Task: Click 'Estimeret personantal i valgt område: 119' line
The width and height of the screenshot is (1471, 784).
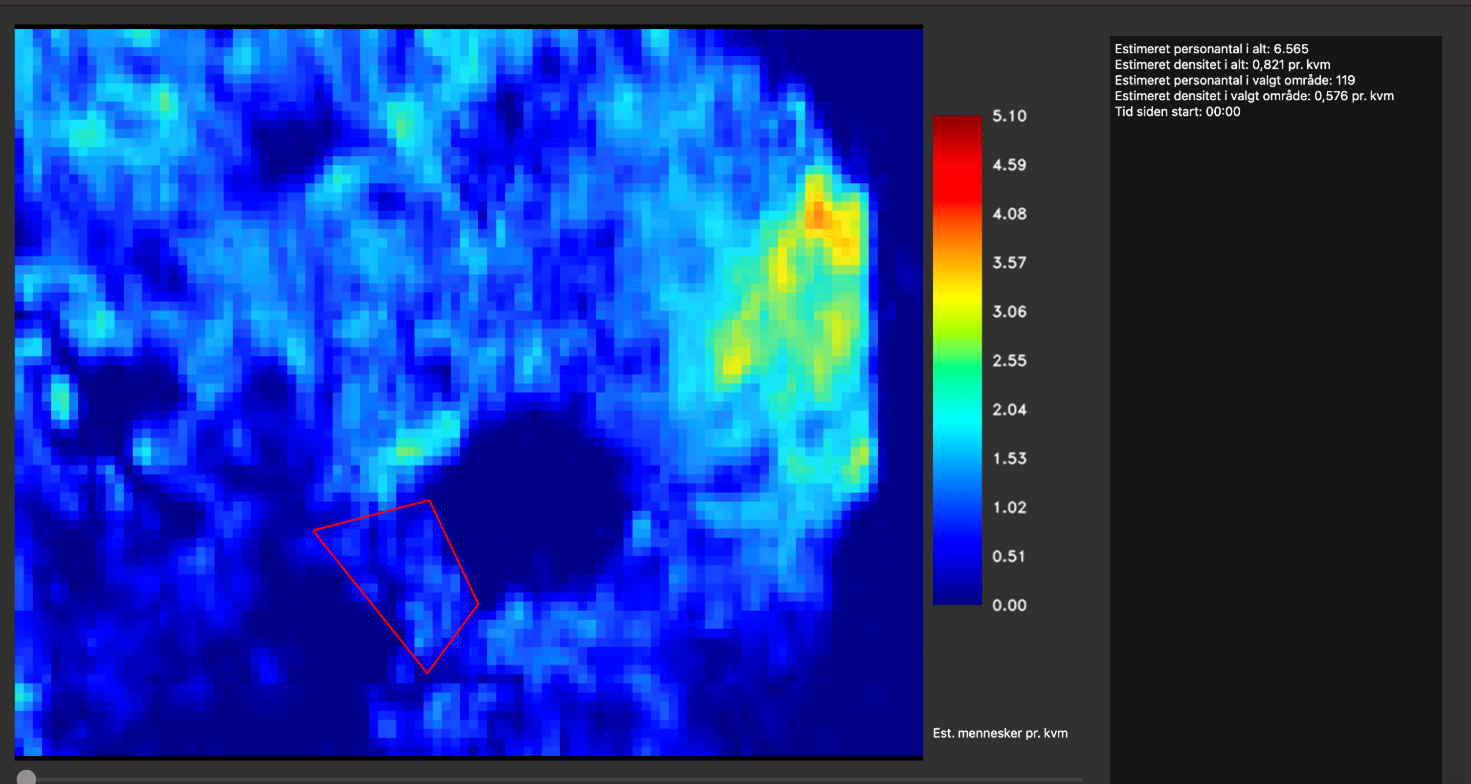Action: (1235, 80)
